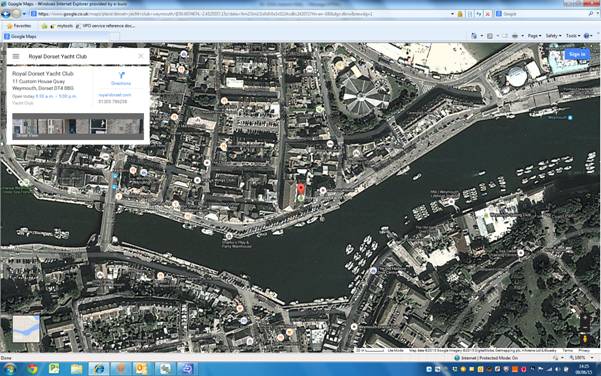
Task: Click the Pegman Street View icon
Action: (585, 340)
